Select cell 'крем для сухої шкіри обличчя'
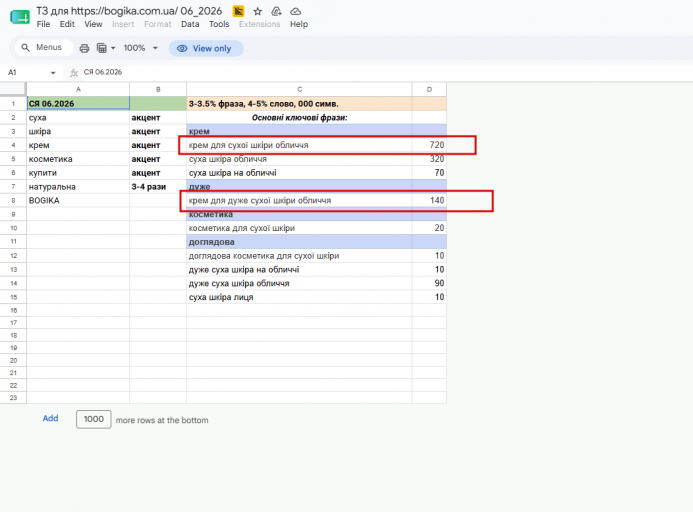The width and height of the screenshot is (693, 512). click(x=299, y=145)
